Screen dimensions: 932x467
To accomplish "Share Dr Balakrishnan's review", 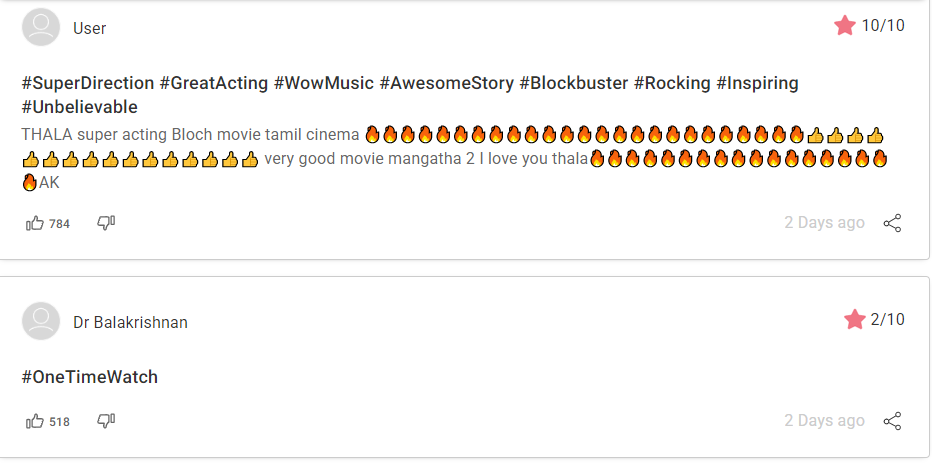I will coord(892,421).
